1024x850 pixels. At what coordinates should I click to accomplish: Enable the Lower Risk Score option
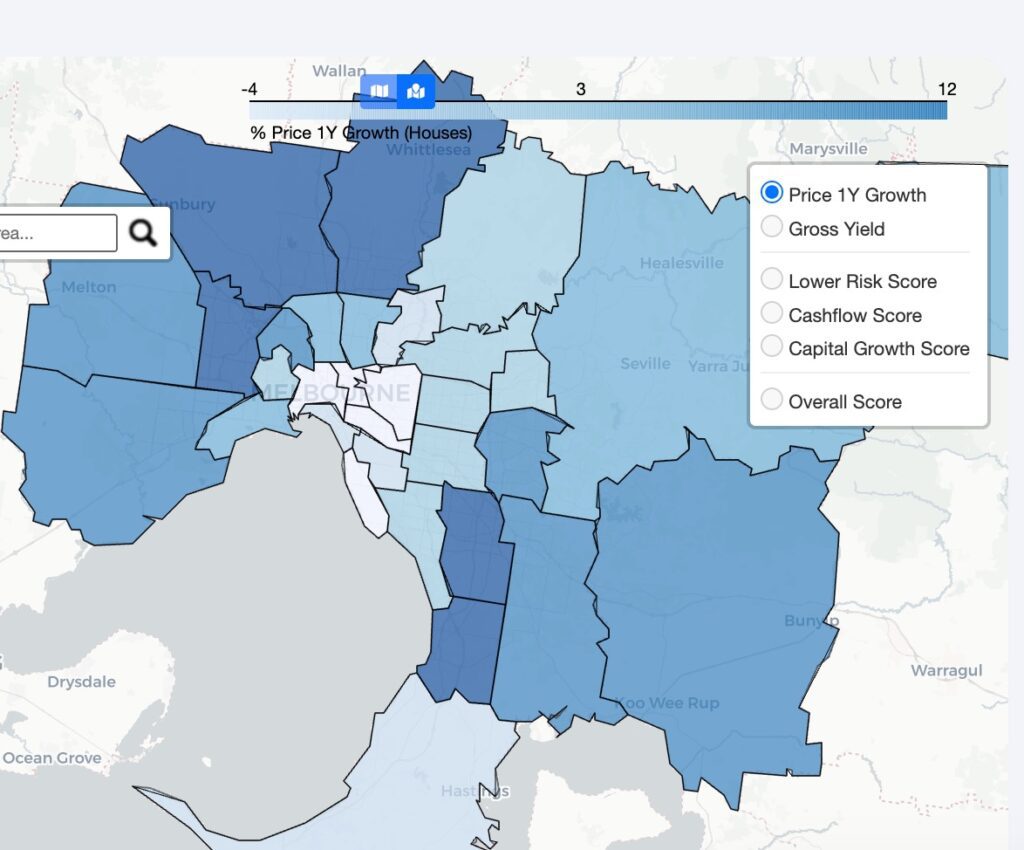(x=771, y=281)
